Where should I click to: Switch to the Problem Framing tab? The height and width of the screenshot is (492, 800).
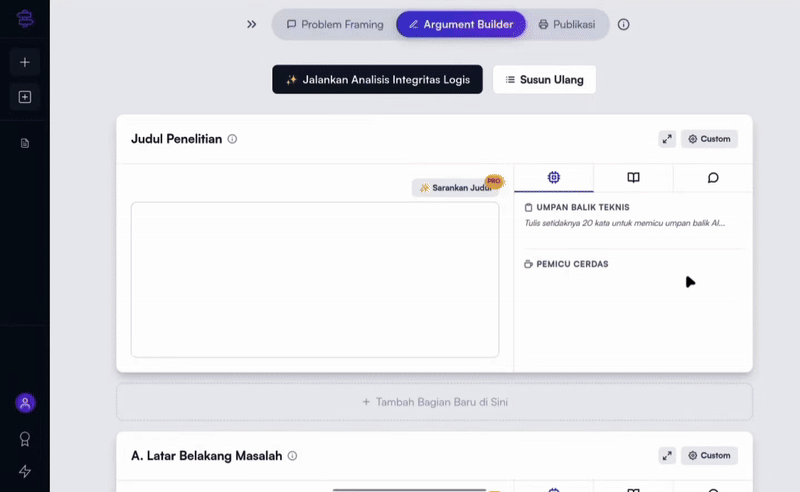pos(334,25)
